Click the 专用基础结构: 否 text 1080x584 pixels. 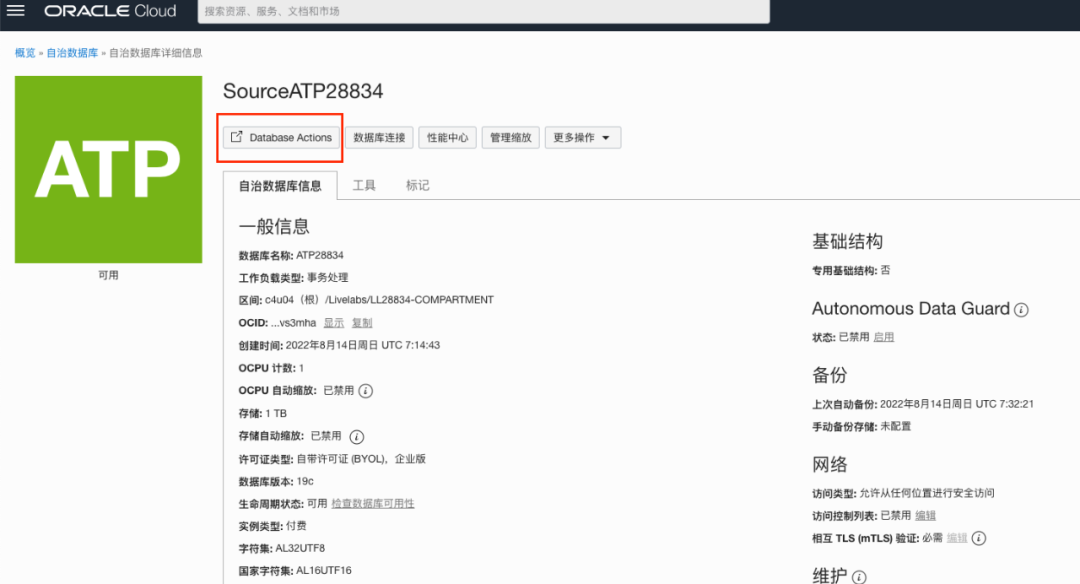coord(851,270)
